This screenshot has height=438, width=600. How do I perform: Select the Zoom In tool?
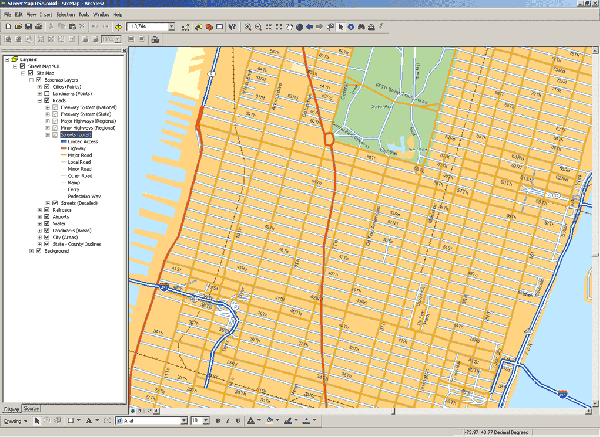click(x=248, y=27)
